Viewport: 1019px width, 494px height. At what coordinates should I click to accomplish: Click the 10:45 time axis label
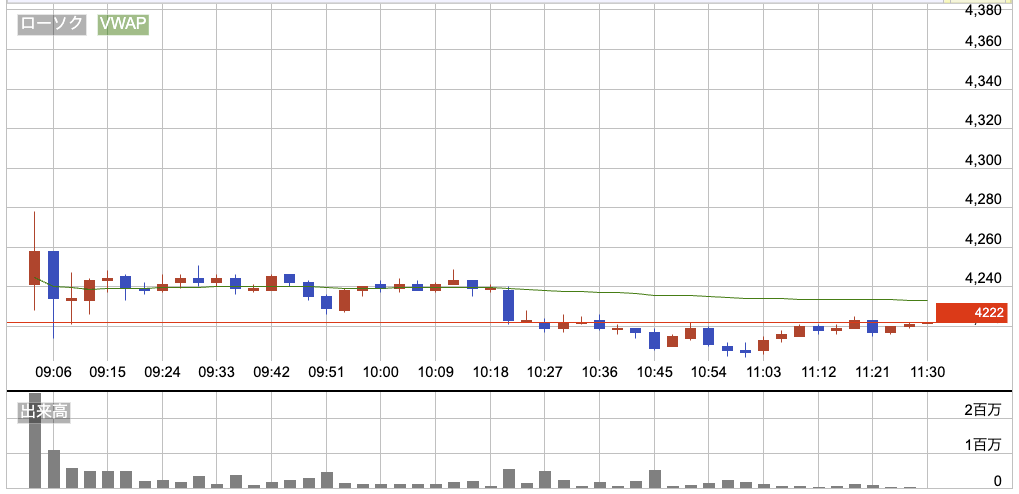[654, 372]
